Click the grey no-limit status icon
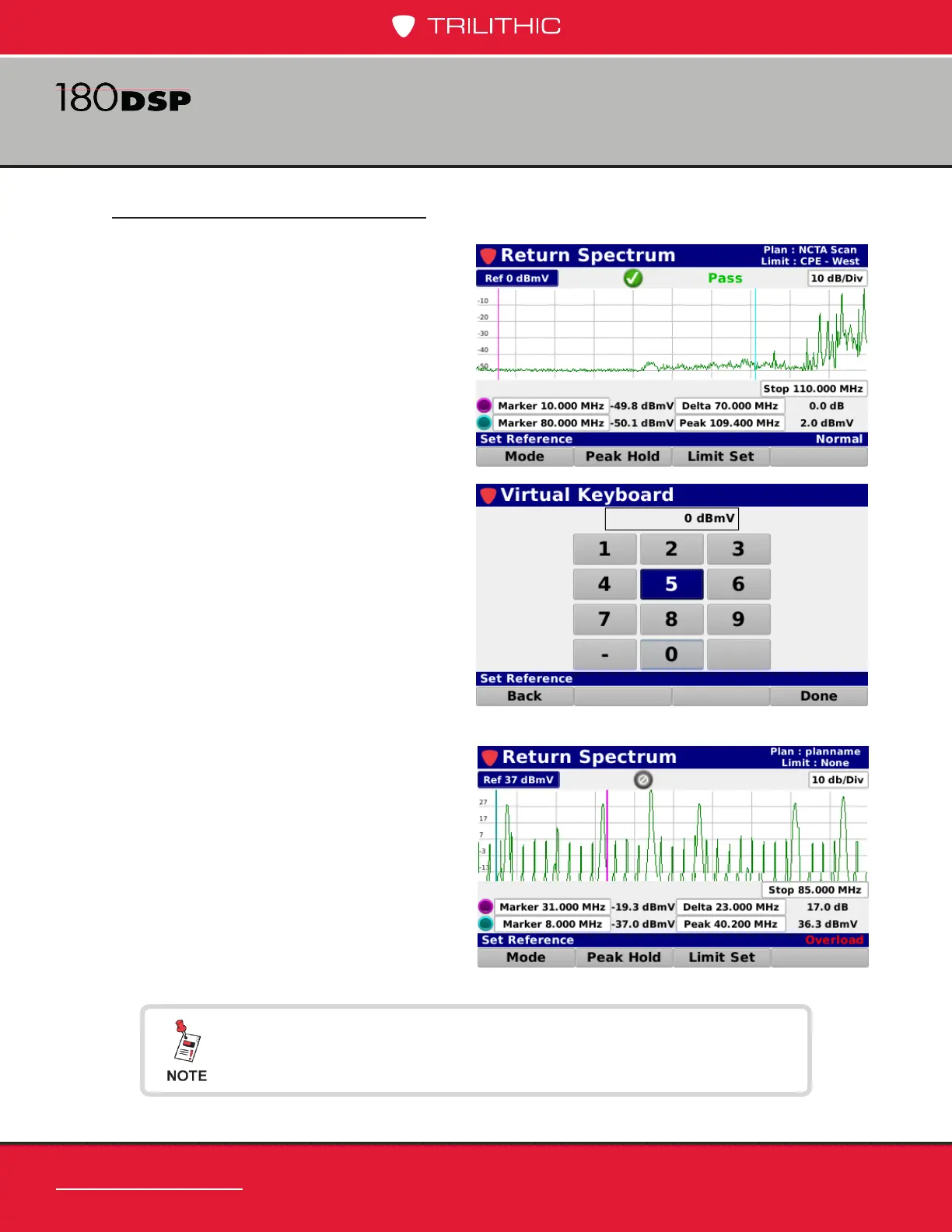The image size is (952, 1232). [642, 779]
